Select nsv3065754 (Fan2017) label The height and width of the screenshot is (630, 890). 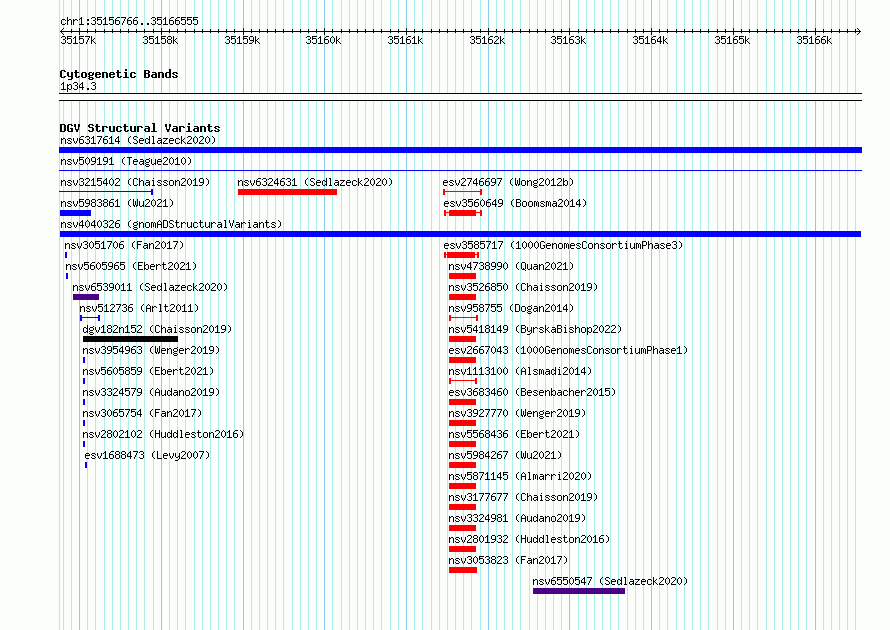(142, 413)
